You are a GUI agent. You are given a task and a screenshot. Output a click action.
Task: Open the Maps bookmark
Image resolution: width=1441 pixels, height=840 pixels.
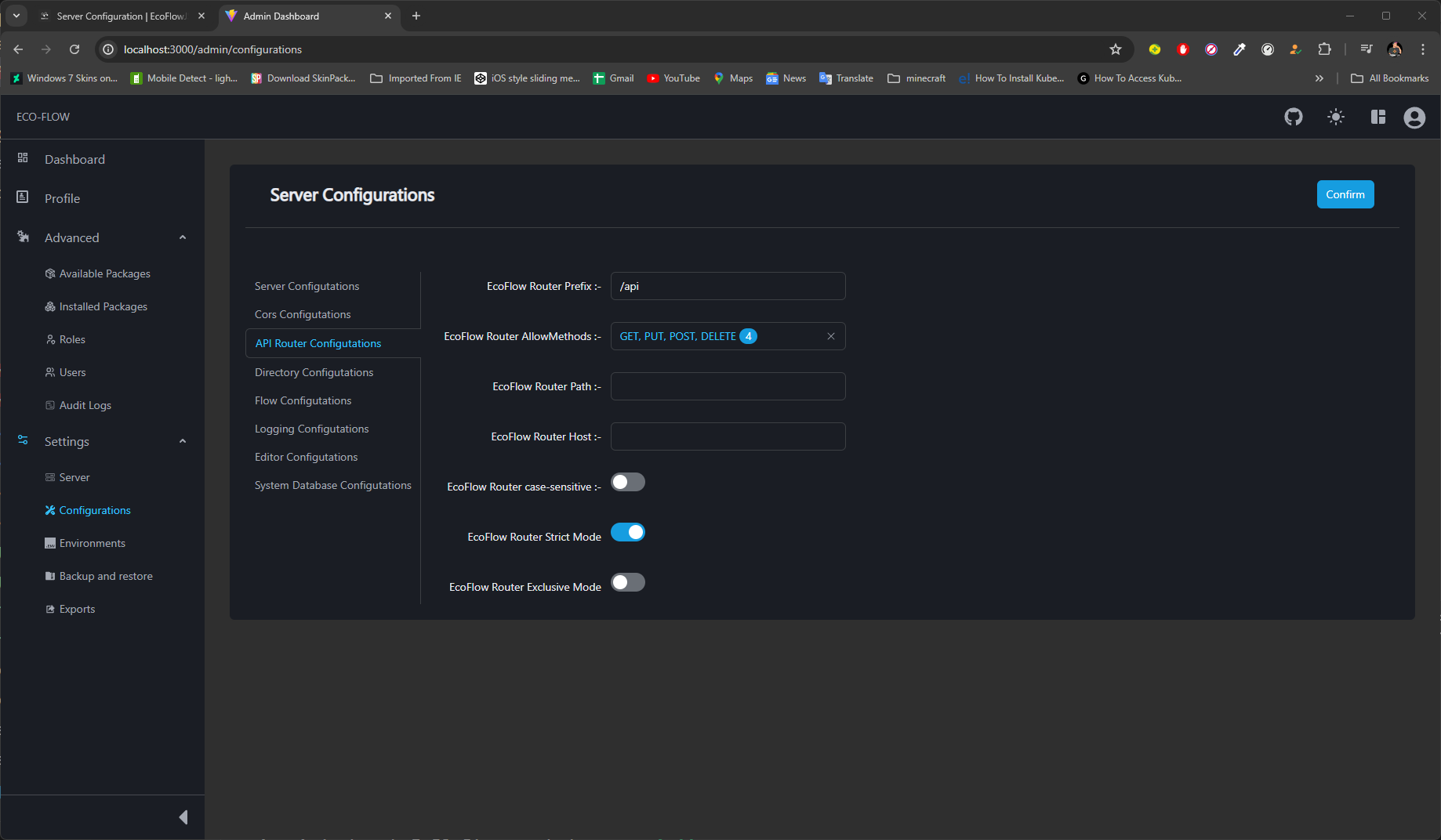(x=733, y=78)
